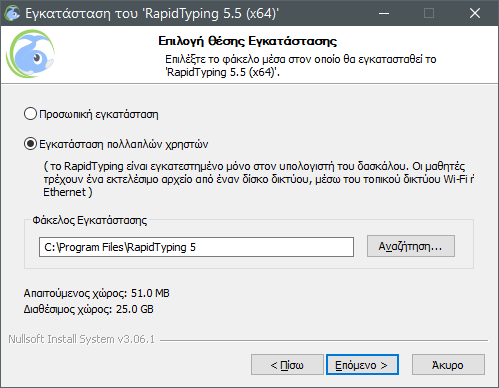Continue with the Επόμενο > button
The image size is (499, 388).
[x=362, y=365]
